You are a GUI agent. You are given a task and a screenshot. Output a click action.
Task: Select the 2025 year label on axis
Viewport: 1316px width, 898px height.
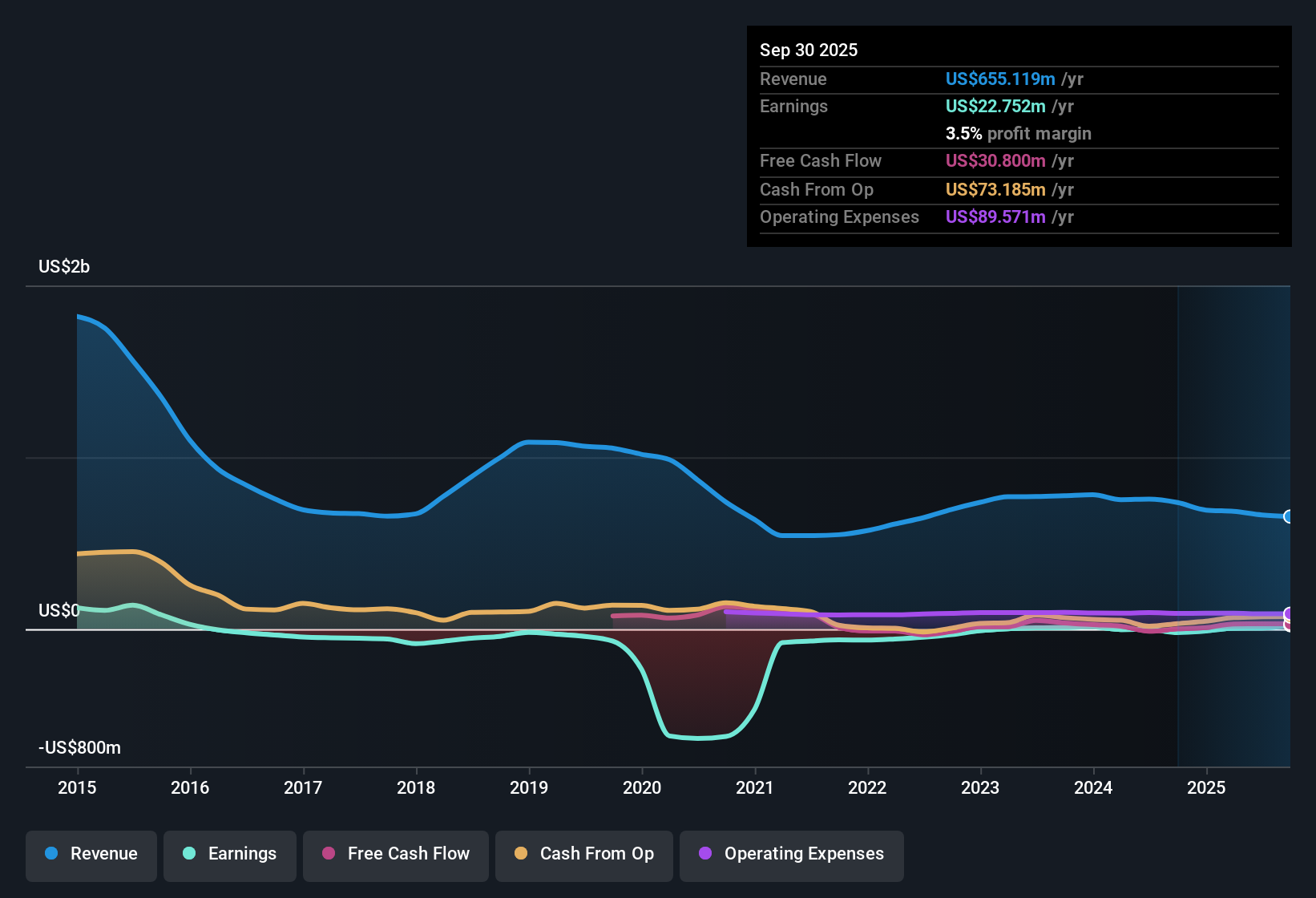point(1207,788)
